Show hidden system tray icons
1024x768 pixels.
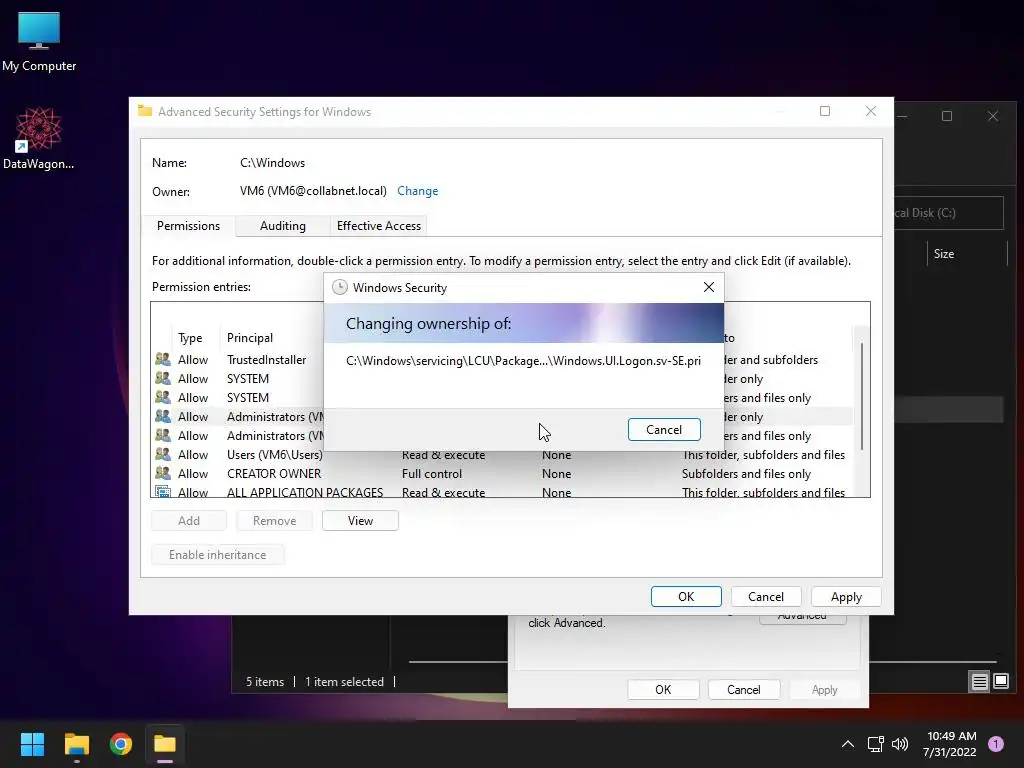click(x=848, y=744)
